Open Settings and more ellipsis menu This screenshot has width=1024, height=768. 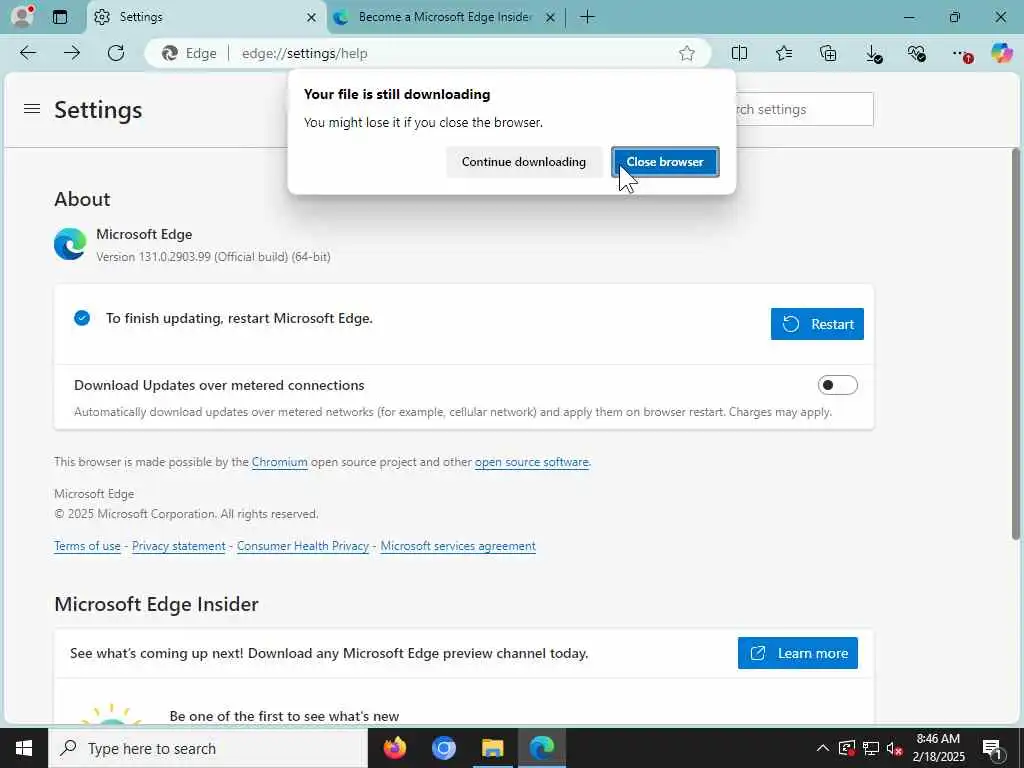click(961, 54)
